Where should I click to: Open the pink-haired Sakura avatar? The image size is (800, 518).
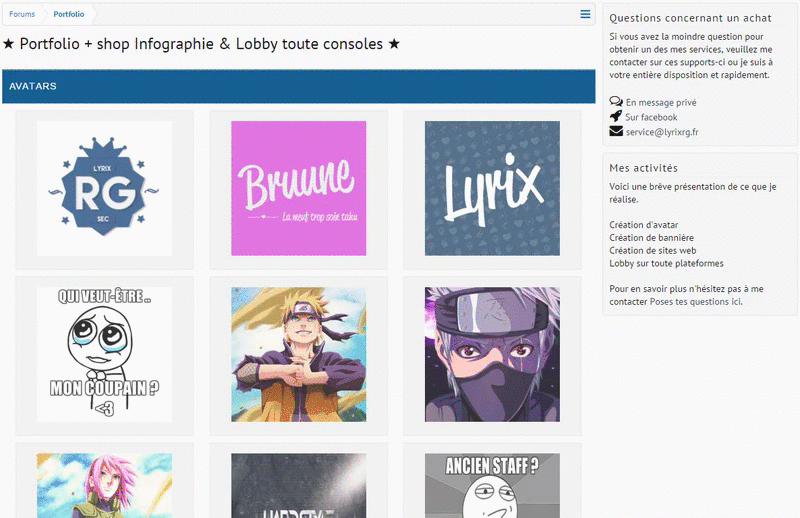tap(104, 485)
